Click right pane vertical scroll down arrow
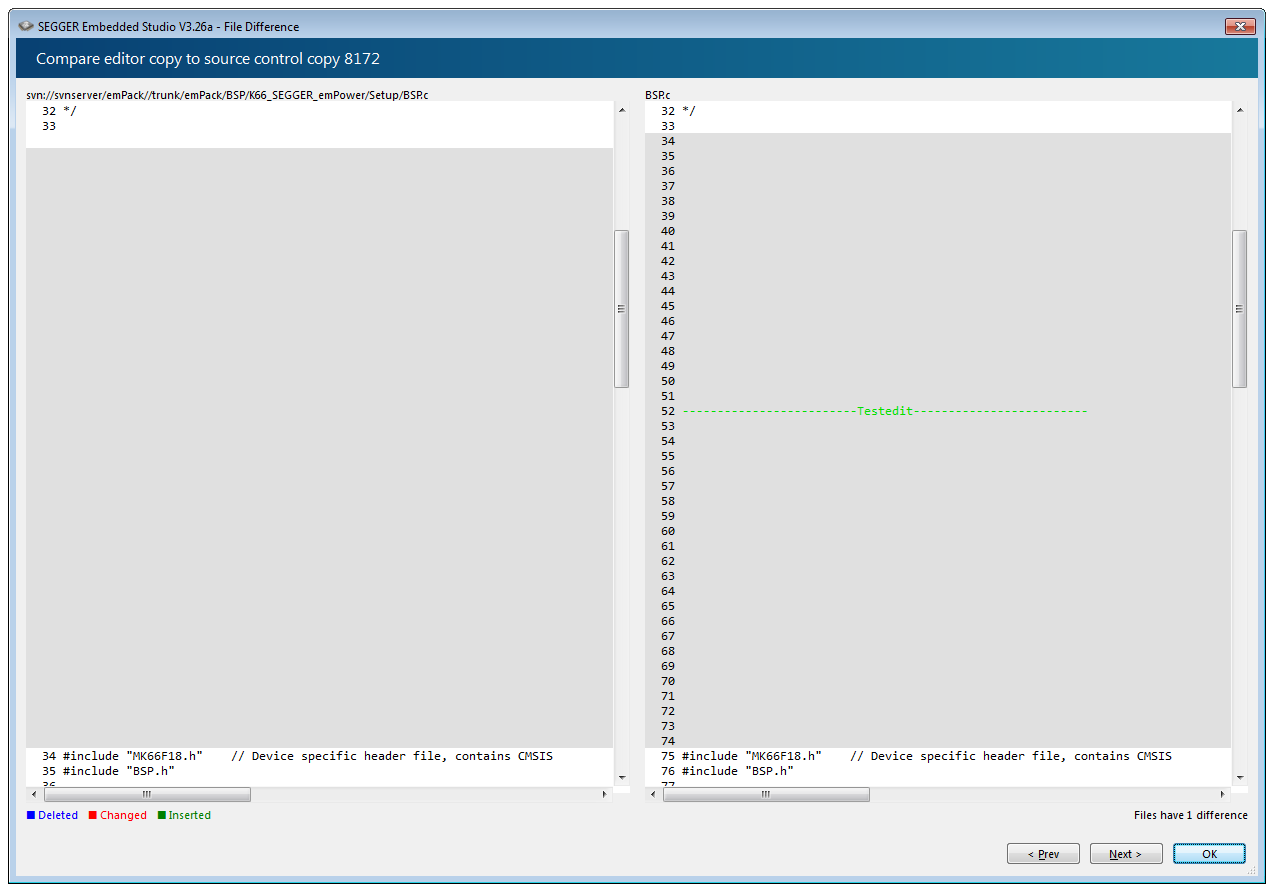This screenshot has width=1271, height=894. (x=1240, y=777)
